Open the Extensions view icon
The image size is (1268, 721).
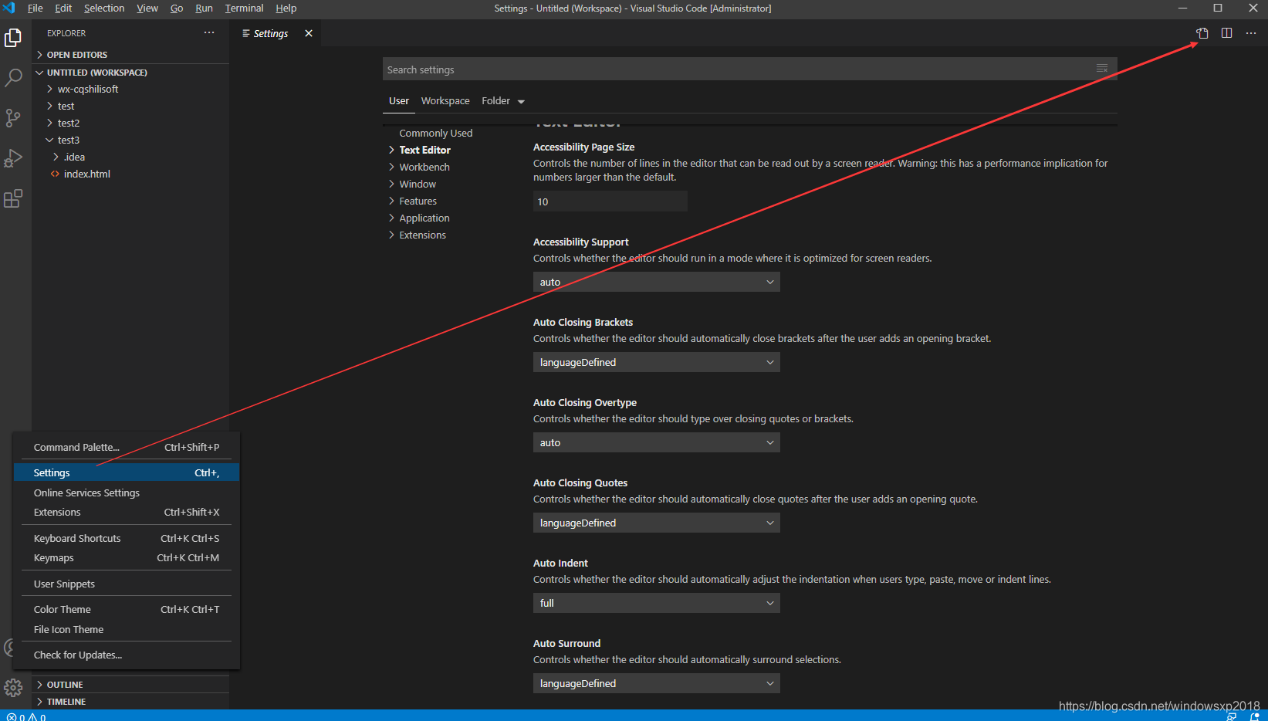click(x=13, y=198)
